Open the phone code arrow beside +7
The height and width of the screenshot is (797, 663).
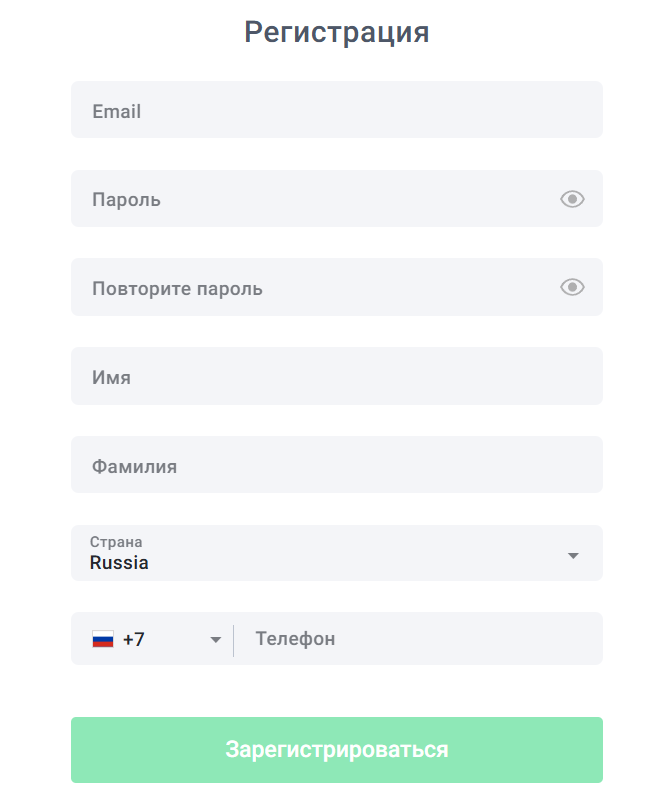(215, 640)
